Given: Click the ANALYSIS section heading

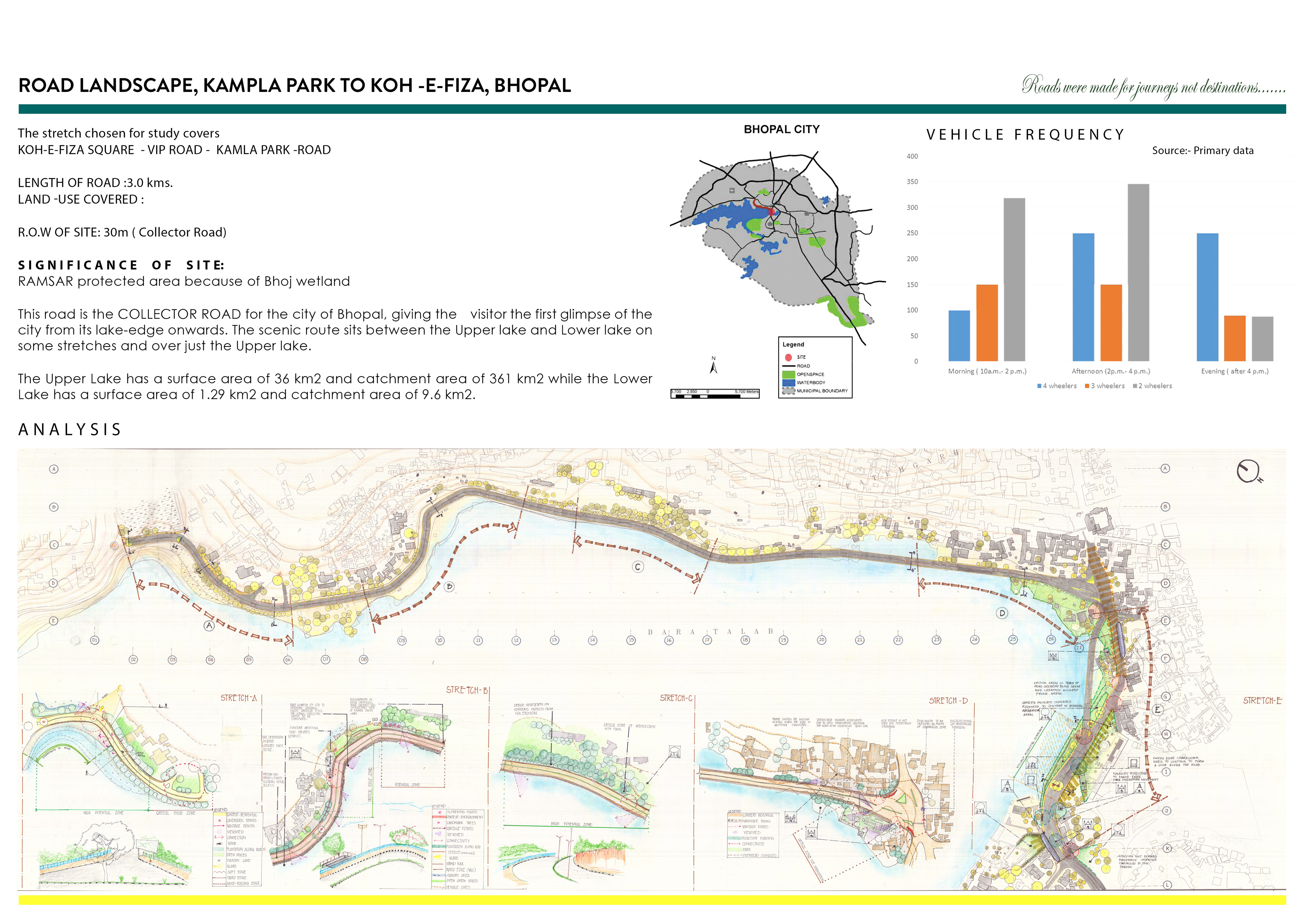Looking at the screenshot, I should click(70, 430).
